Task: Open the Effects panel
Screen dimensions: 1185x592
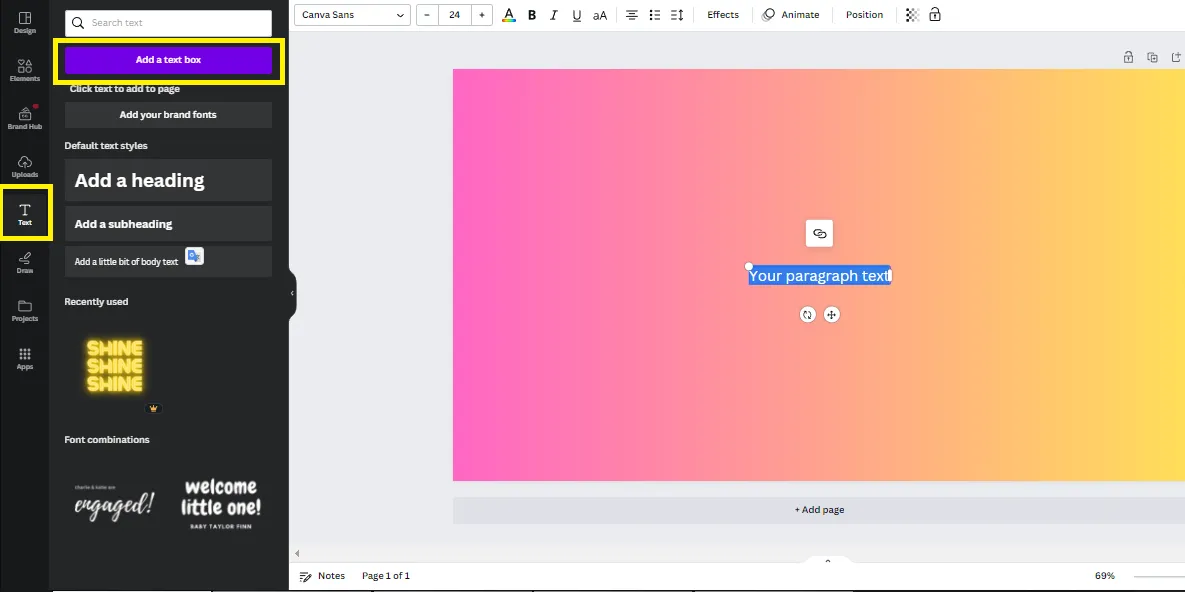Action: 722,14
